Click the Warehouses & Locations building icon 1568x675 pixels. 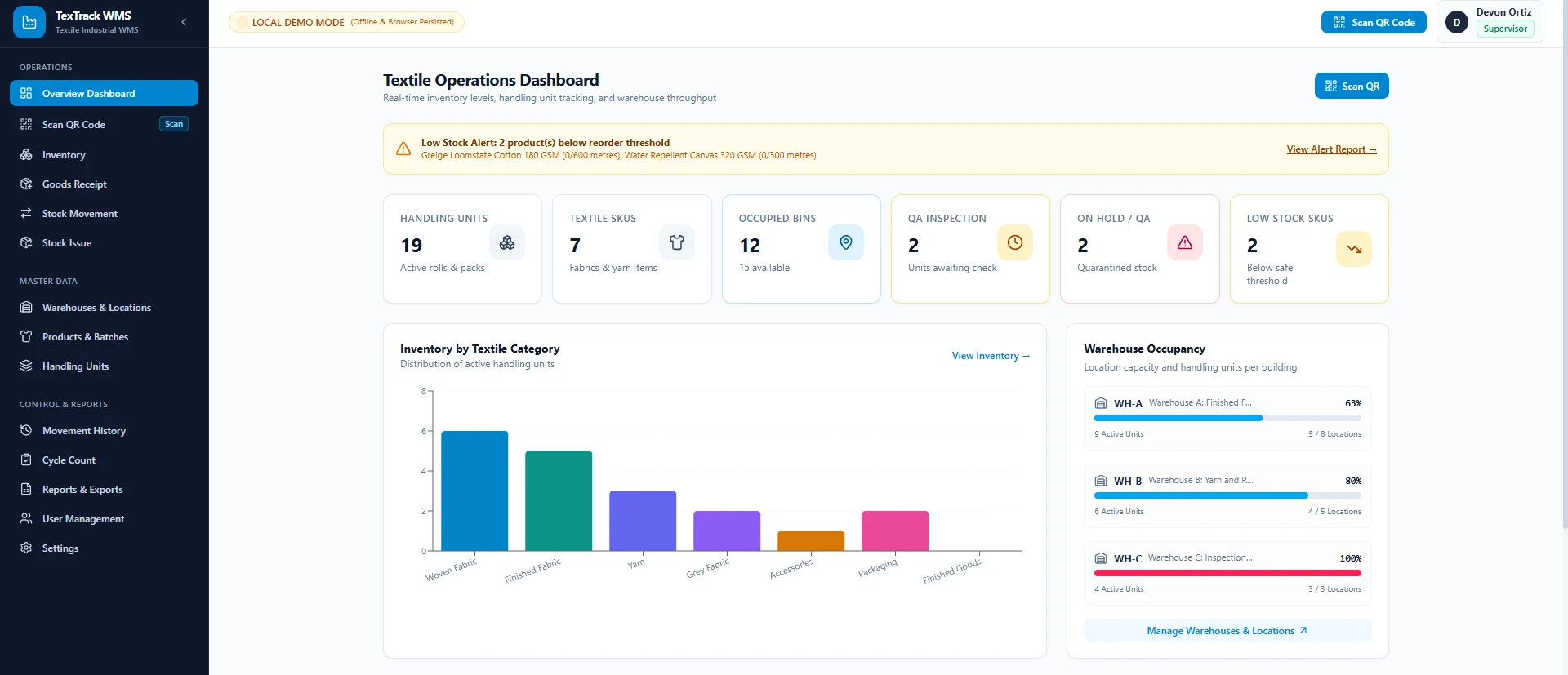pos(26,307)
